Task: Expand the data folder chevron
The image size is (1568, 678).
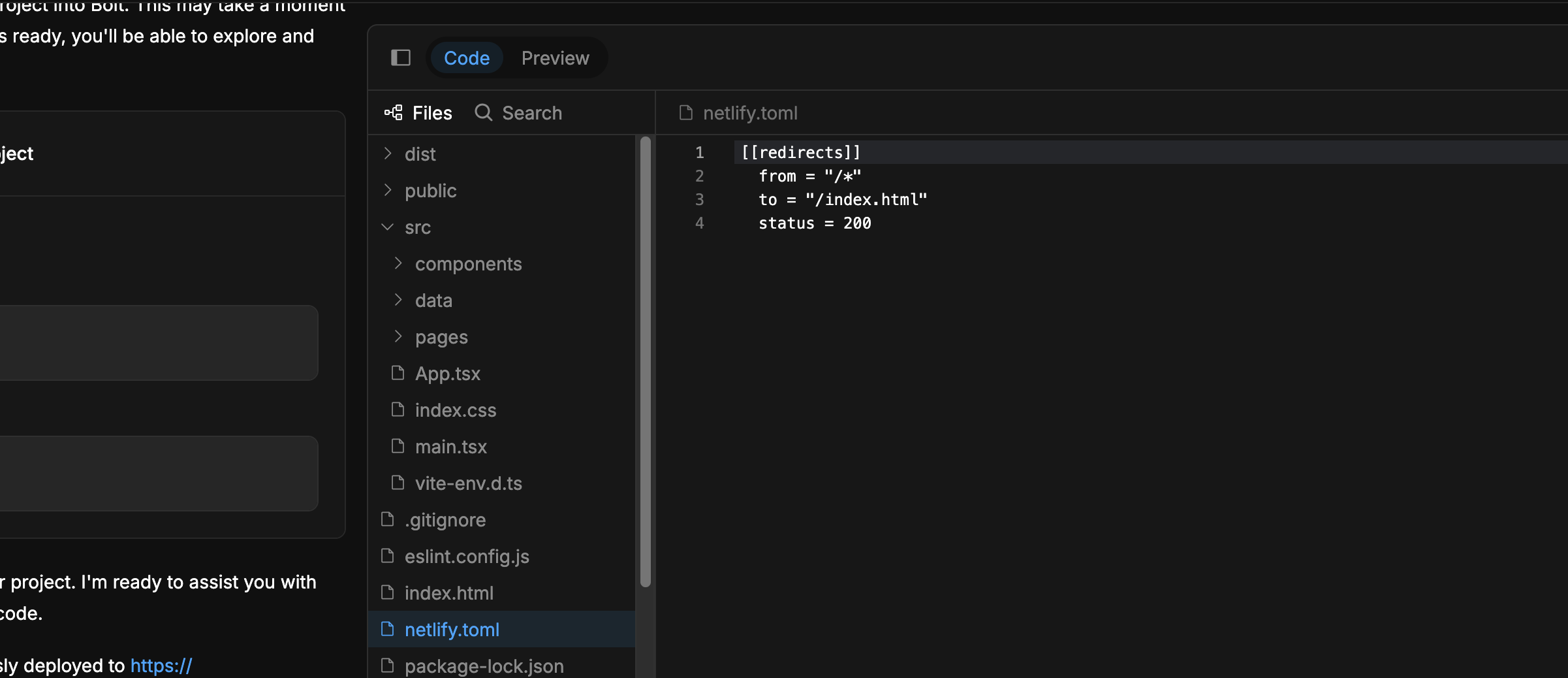Action: 398,300
